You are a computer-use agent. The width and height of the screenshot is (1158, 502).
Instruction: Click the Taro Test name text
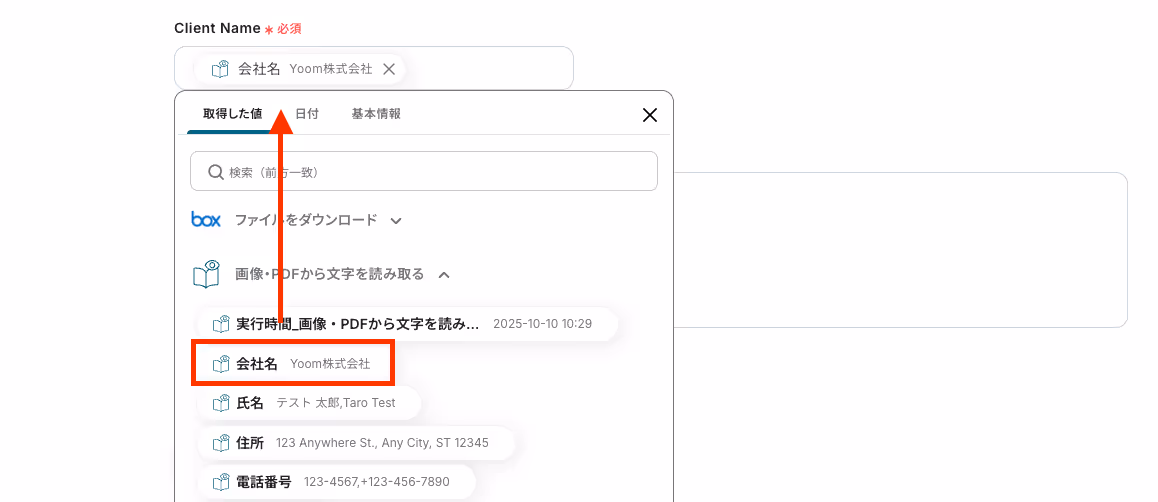point(369,403)
